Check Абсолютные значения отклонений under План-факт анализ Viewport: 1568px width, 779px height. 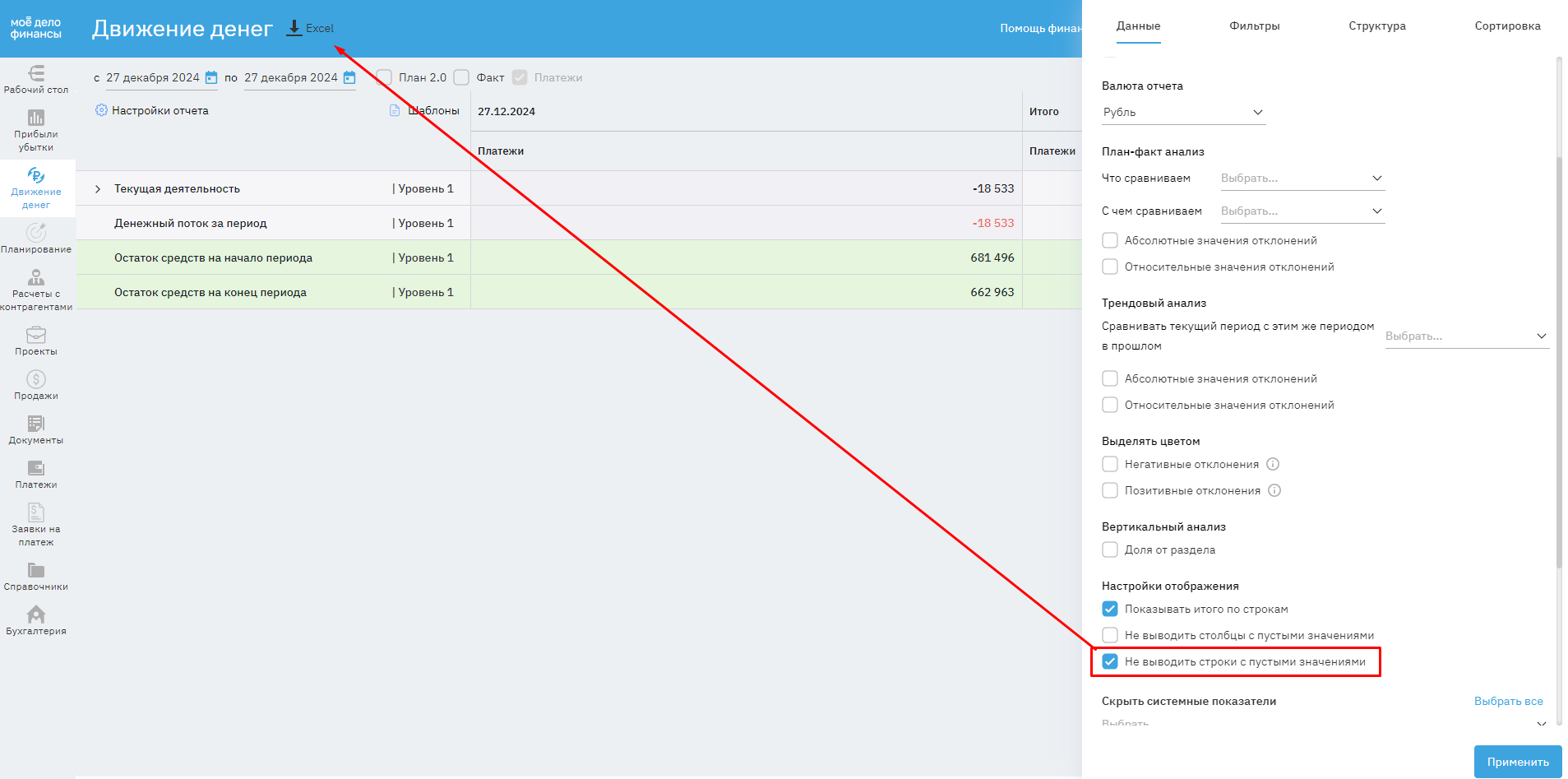pos(1110,240)
